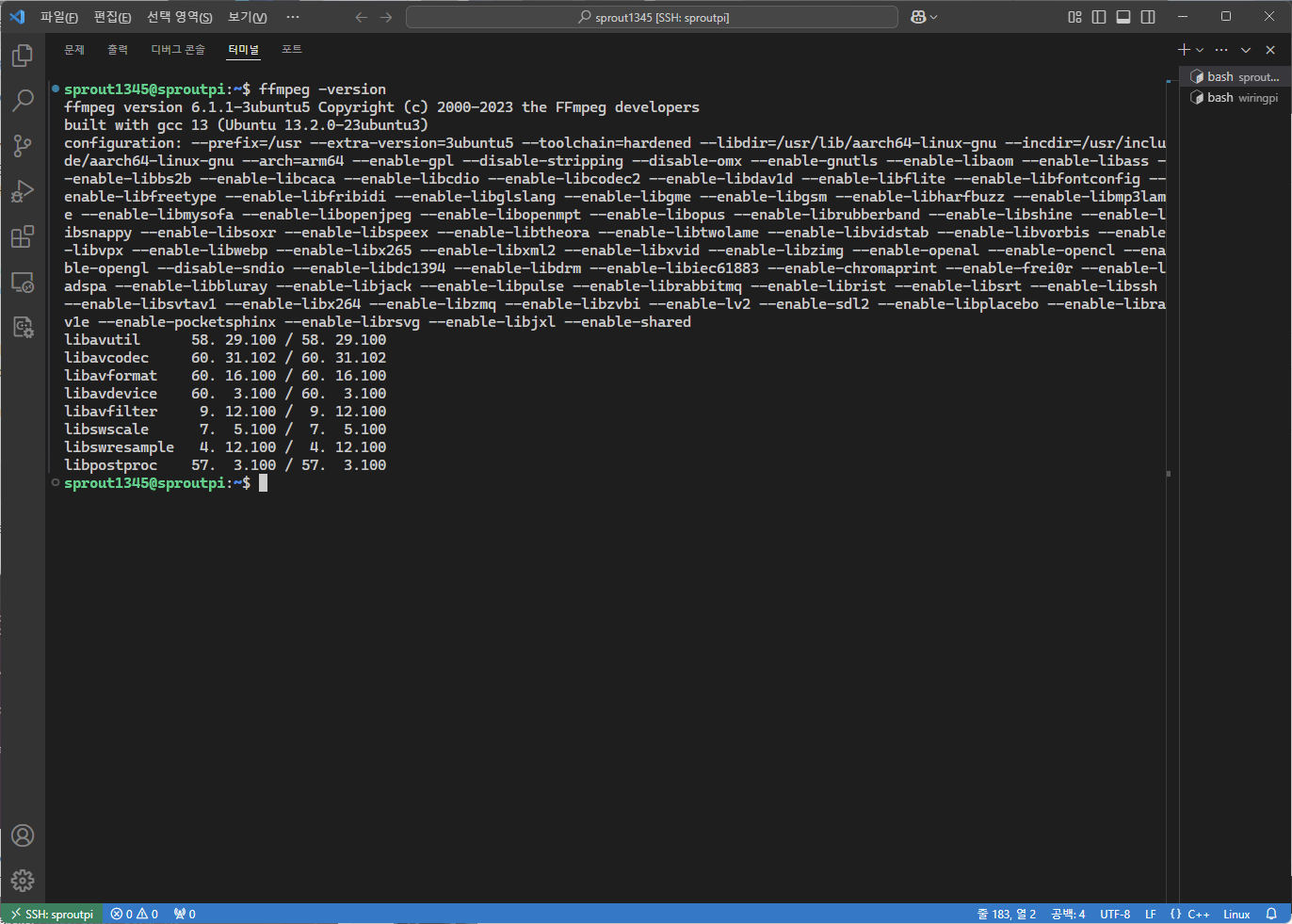This screenshot has height=924, width=1292.
Task: Open the Explorer view in activity bar
Action: point(23,56)
